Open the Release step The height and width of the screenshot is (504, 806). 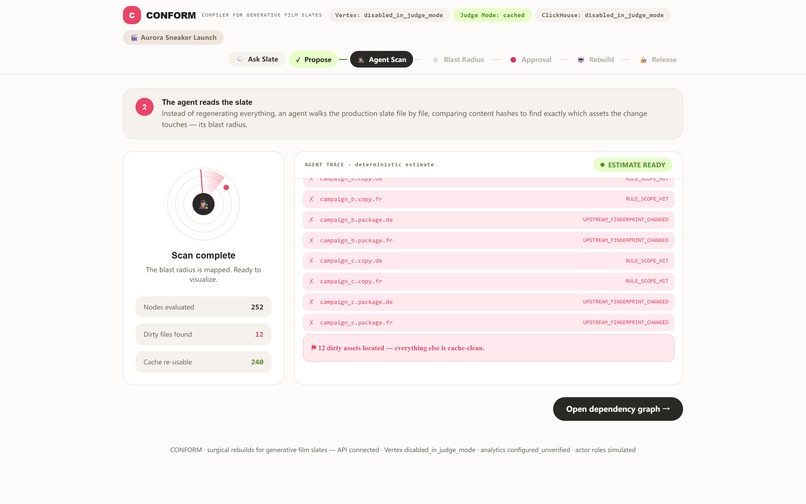(x=658, y=60)
